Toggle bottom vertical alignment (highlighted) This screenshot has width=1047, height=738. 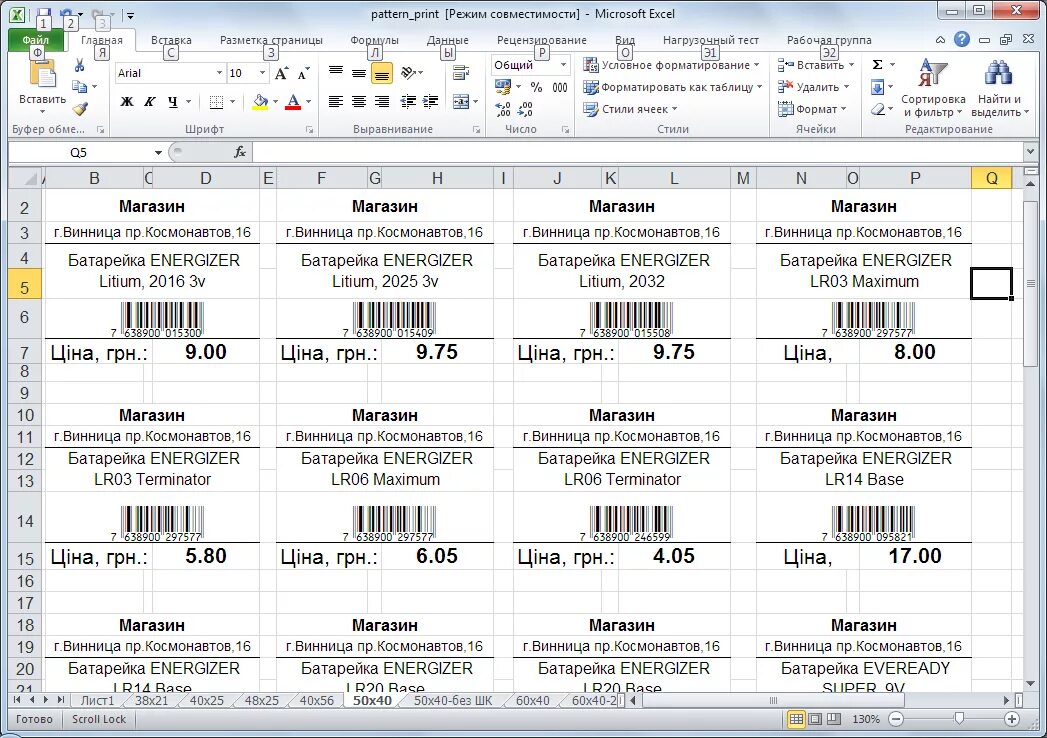[x=382, y=73]
